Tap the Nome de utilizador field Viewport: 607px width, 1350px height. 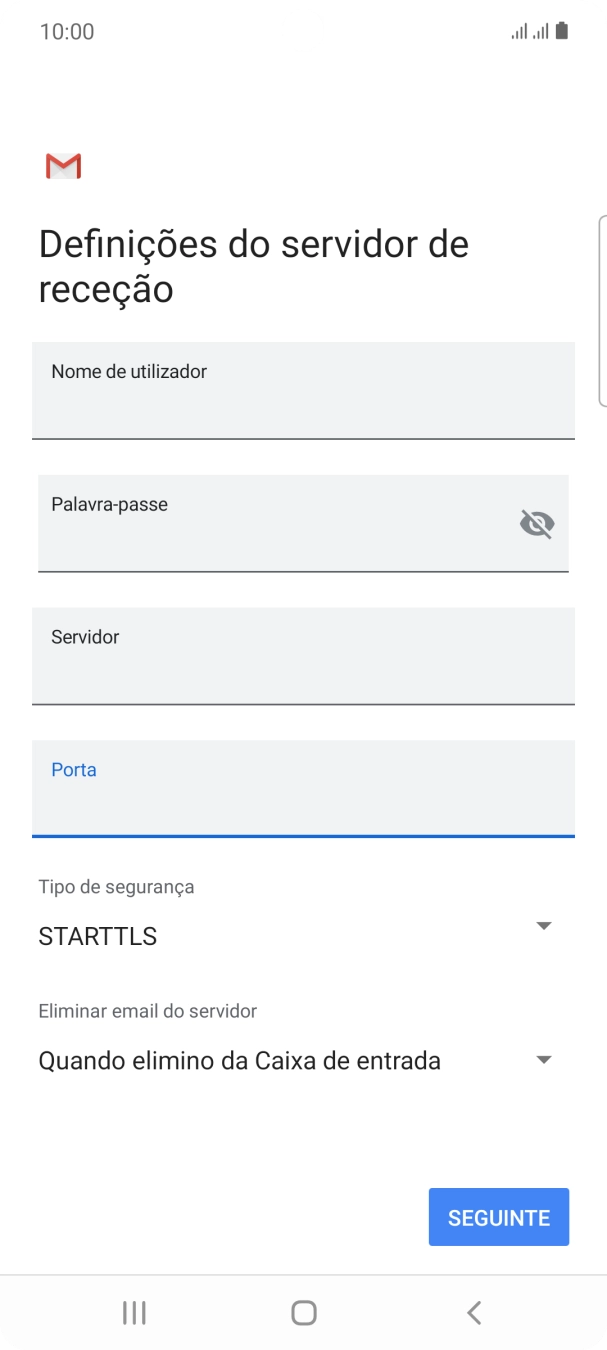(303, 390)
